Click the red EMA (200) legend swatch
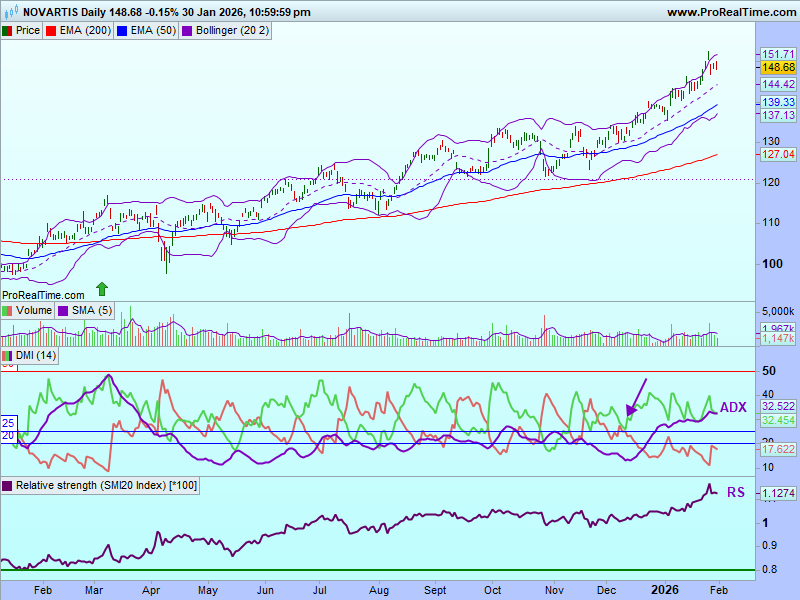 coord(52,31)
